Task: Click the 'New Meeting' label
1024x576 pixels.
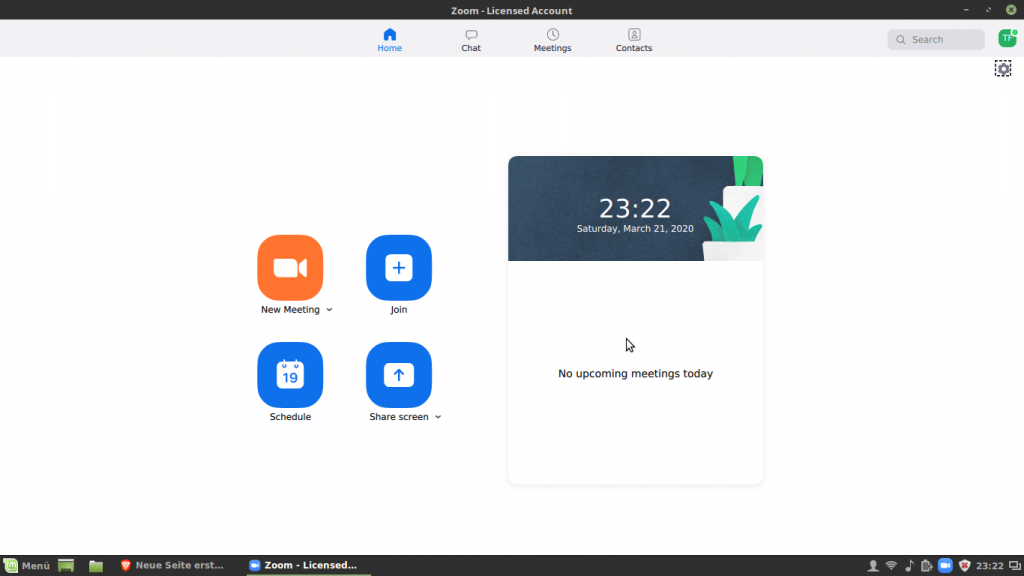Action: point(290,310)
